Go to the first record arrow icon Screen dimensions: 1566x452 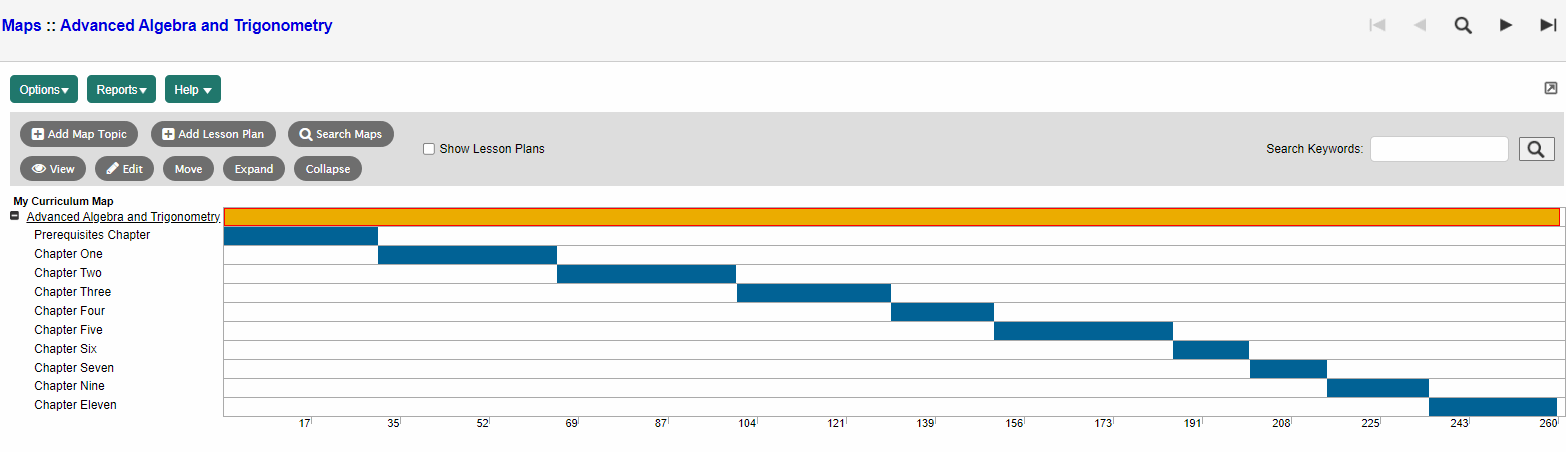point(1377,26)
